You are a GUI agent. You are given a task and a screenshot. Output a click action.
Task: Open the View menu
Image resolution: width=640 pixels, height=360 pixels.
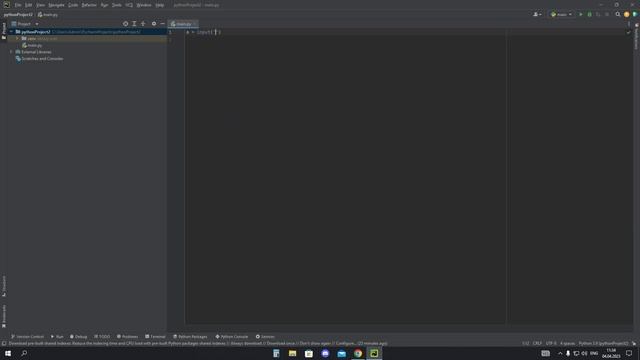pos(40,5)
